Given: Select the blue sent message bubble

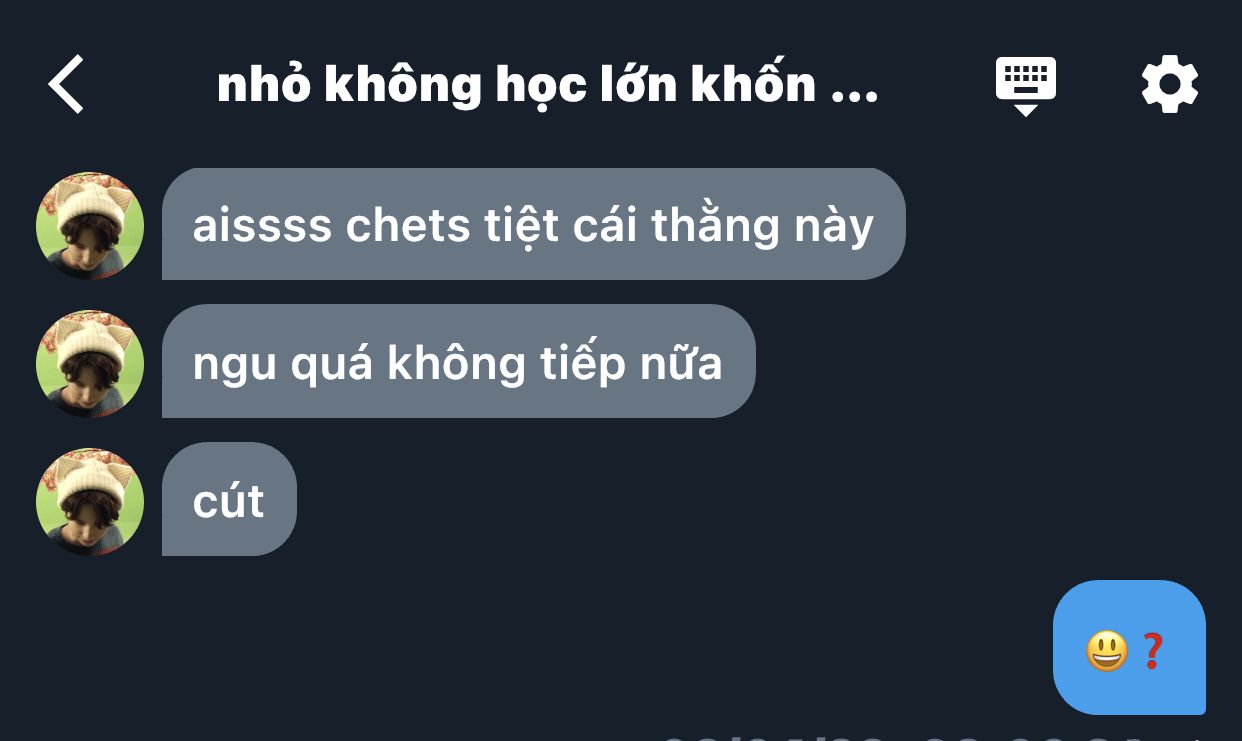Looking at the screenshot, I should pos(1129,648).
